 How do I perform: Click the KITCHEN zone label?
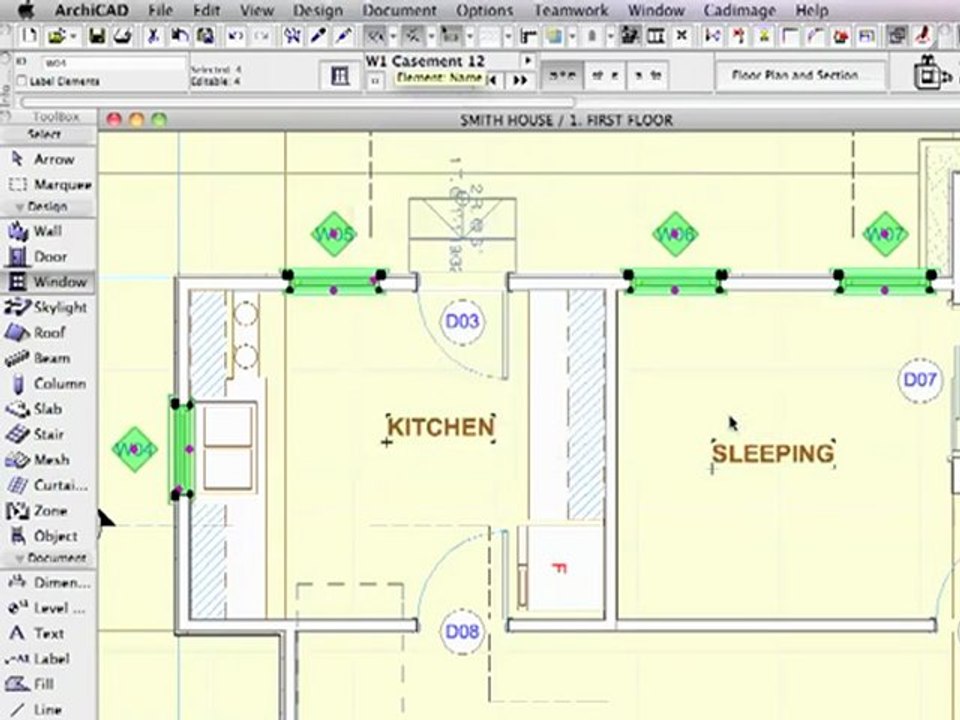[x=441, y=427]
